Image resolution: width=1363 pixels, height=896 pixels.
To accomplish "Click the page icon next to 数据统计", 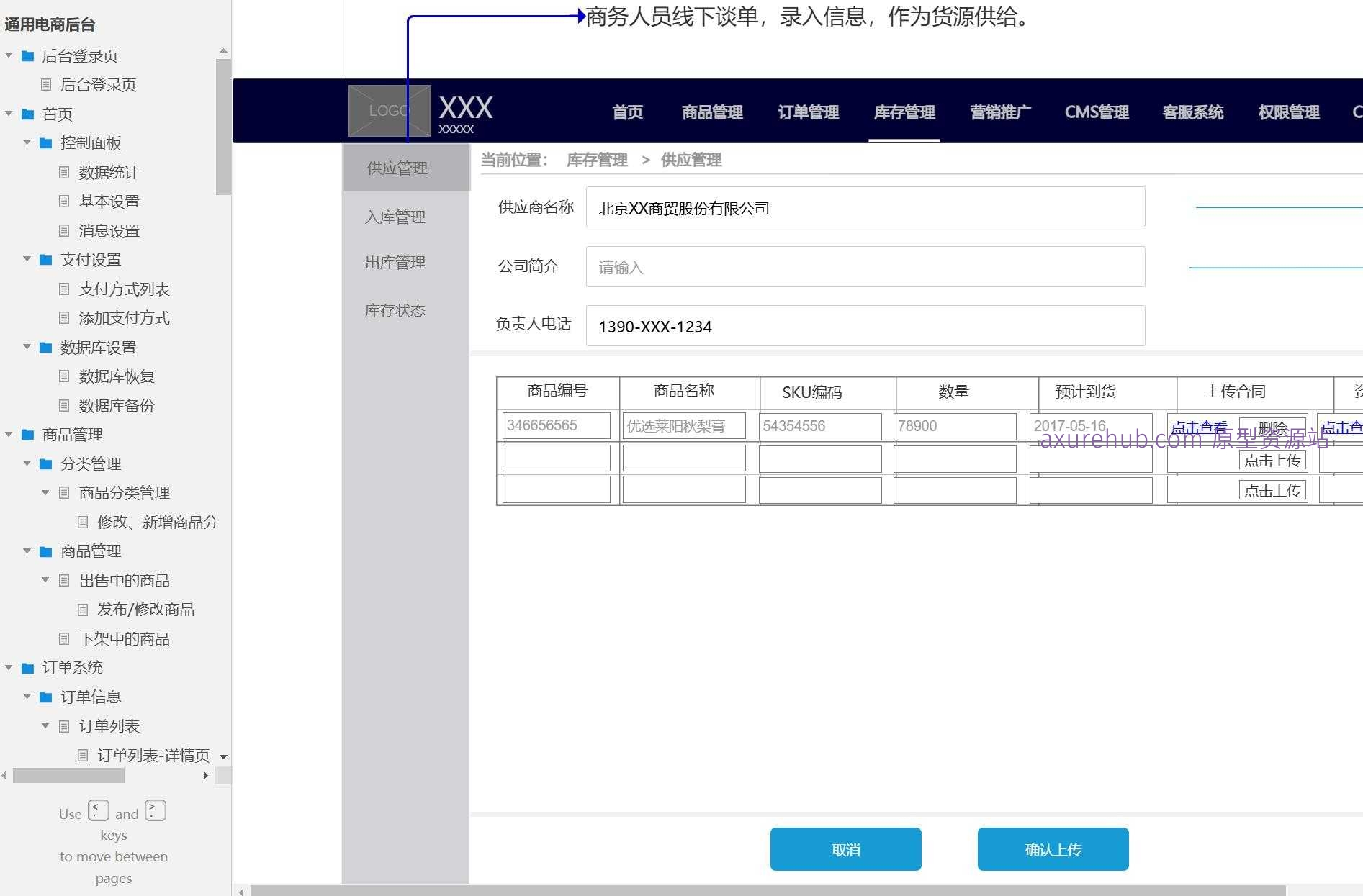I will (x=64, y=173).
